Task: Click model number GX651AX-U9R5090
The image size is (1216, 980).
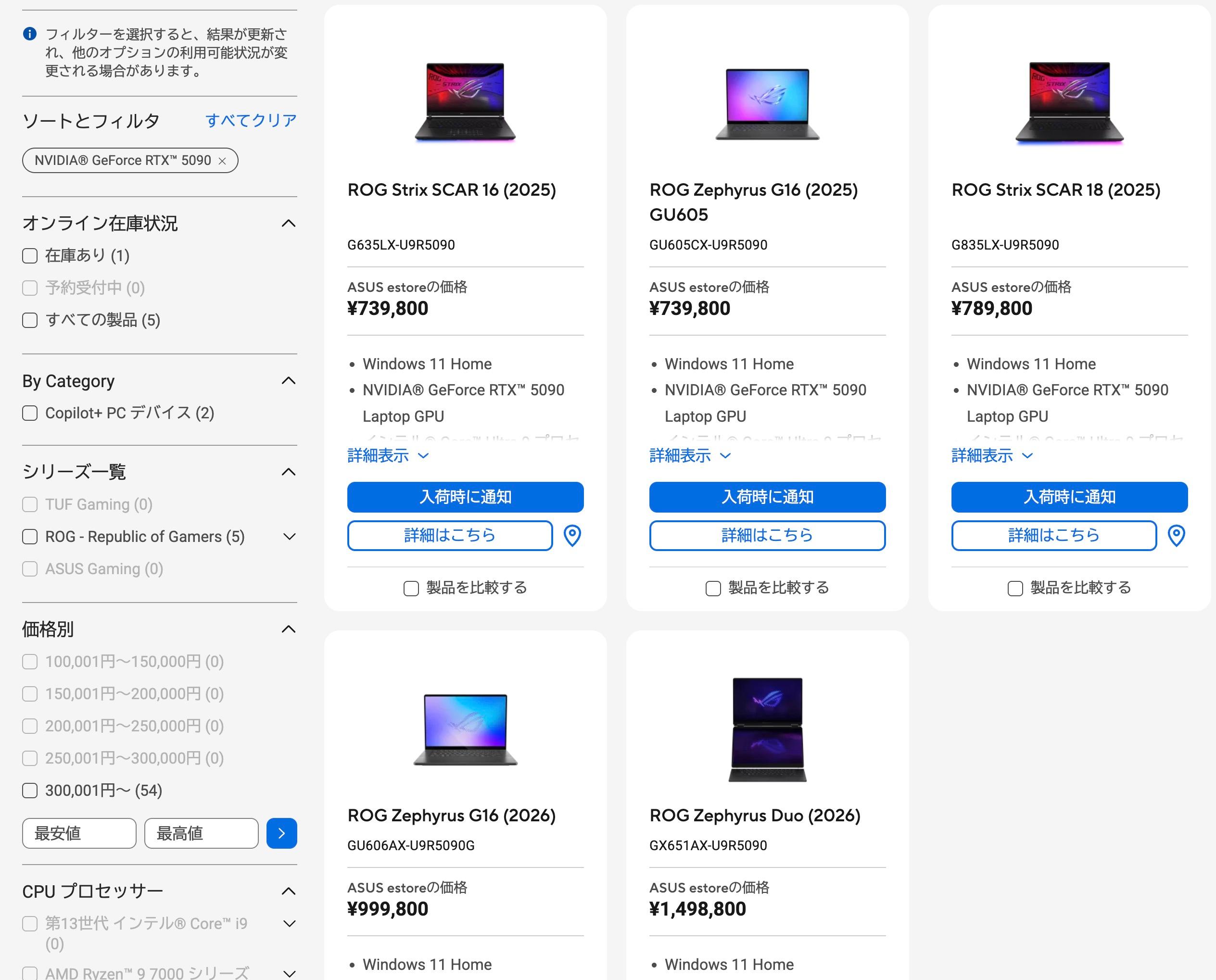Action: (x=708, y=846)
